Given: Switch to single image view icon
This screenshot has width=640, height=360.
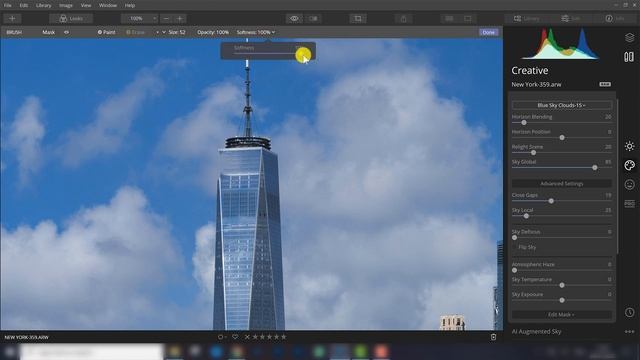Looking at the screenshot, I should click(x=468, y=18).
